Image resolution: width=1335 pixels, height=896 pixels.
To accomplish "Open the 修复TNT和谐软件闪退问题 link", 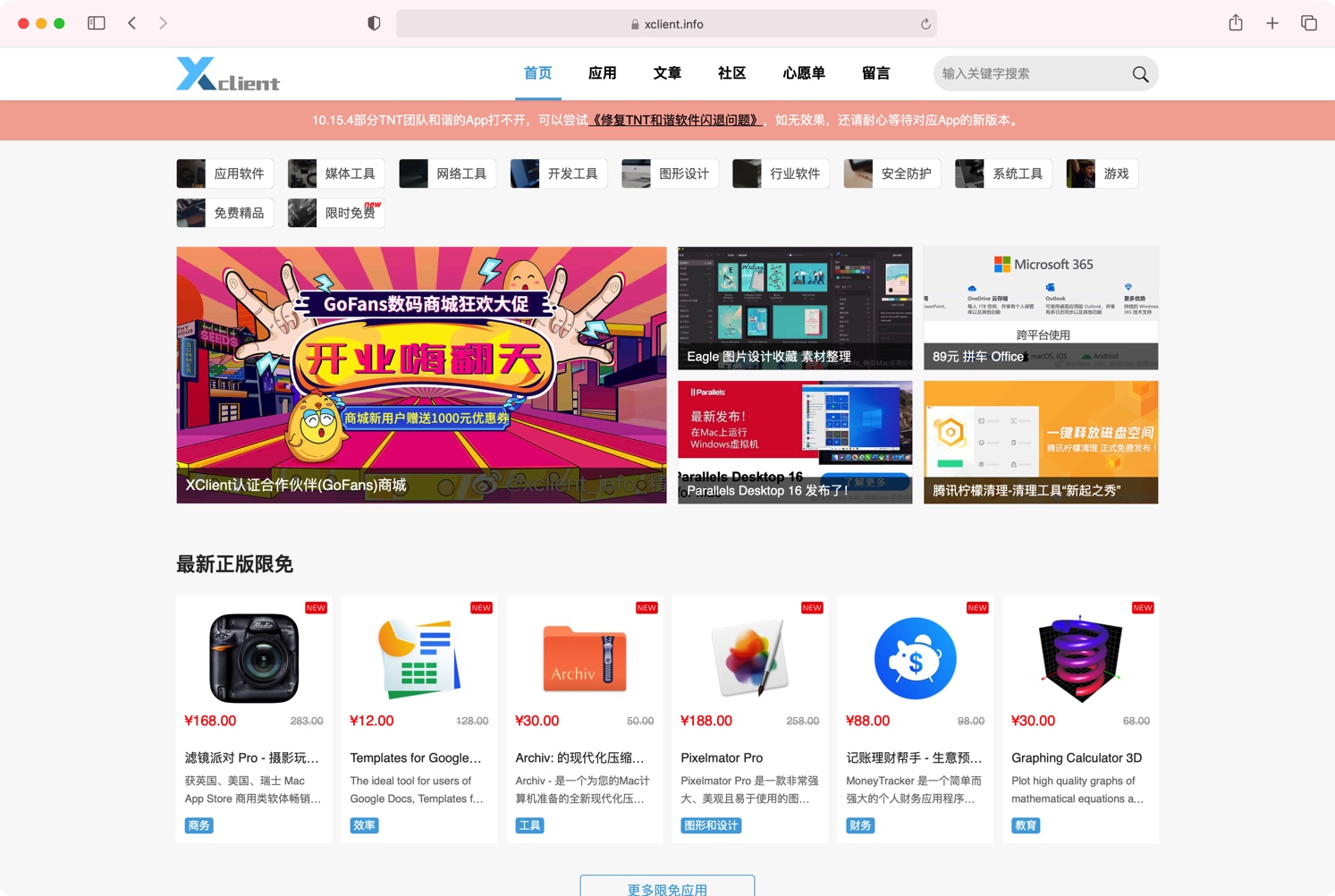I will click(x=675, y=120).
